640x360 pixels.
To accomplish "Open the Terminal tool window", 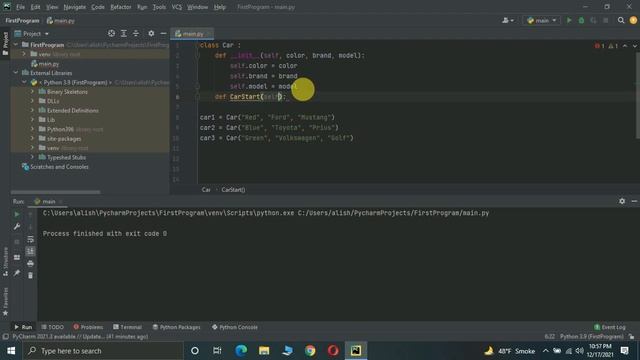I will pyautogui.click(x=127, y=327).
